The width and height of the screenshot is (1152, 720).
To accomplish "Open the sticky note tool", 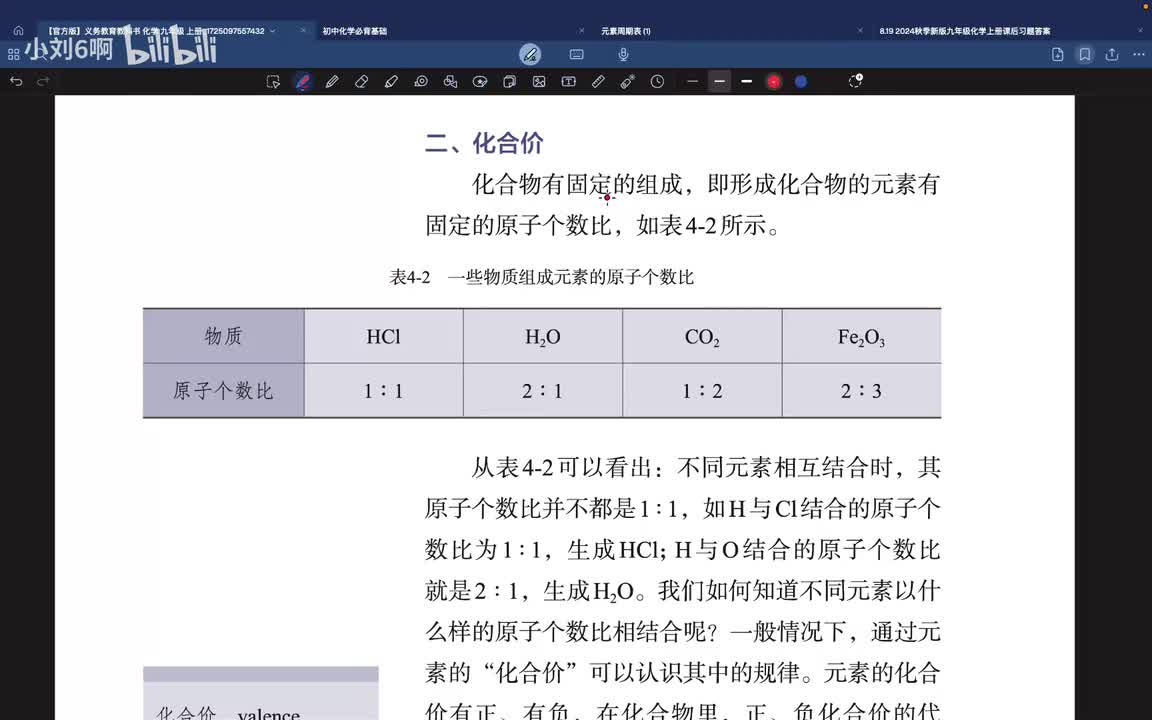I will pyautogui.click(x=509, y=82).
